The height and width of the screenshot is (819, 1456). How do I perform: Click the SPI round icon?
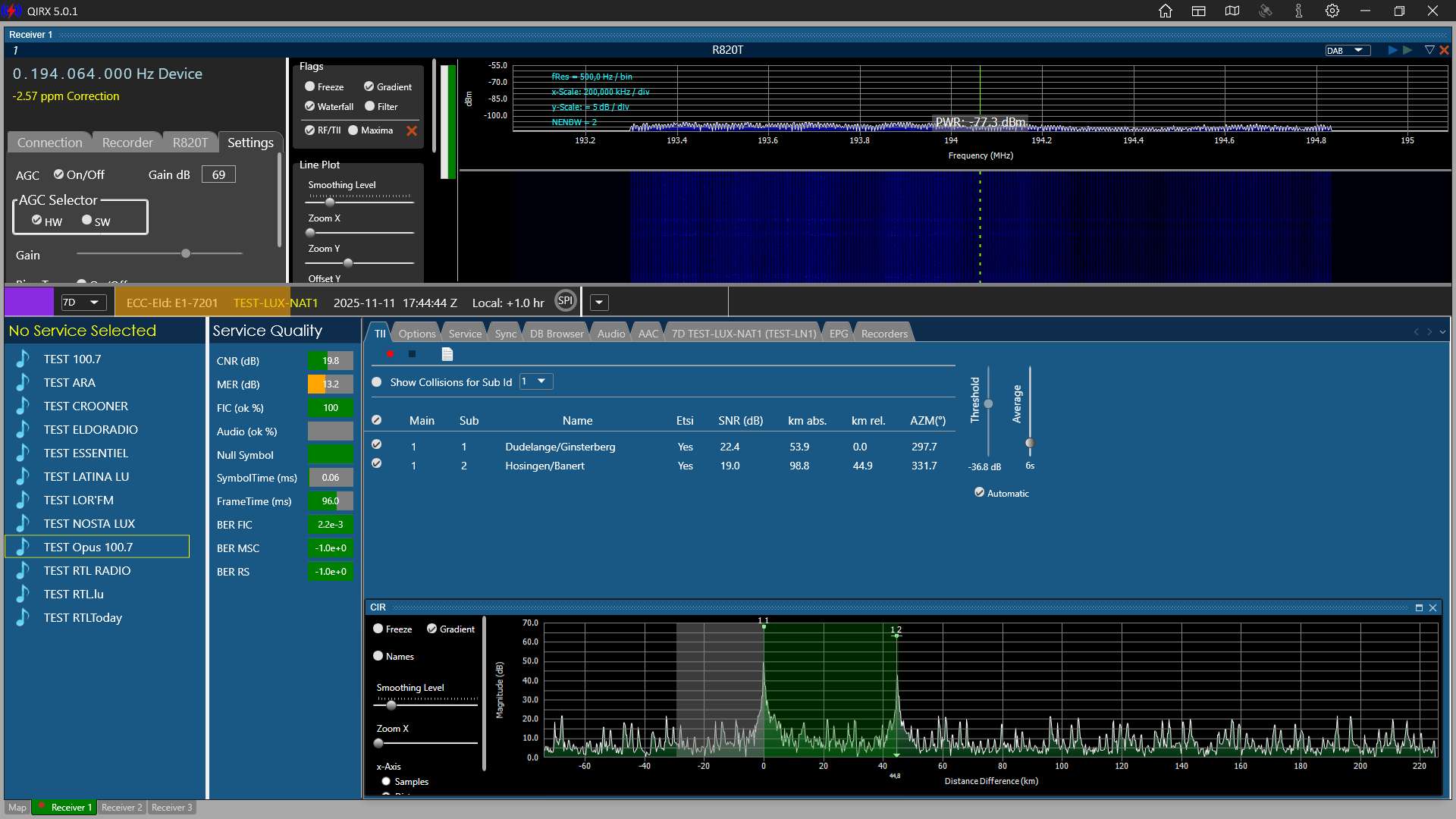(565, 301)
